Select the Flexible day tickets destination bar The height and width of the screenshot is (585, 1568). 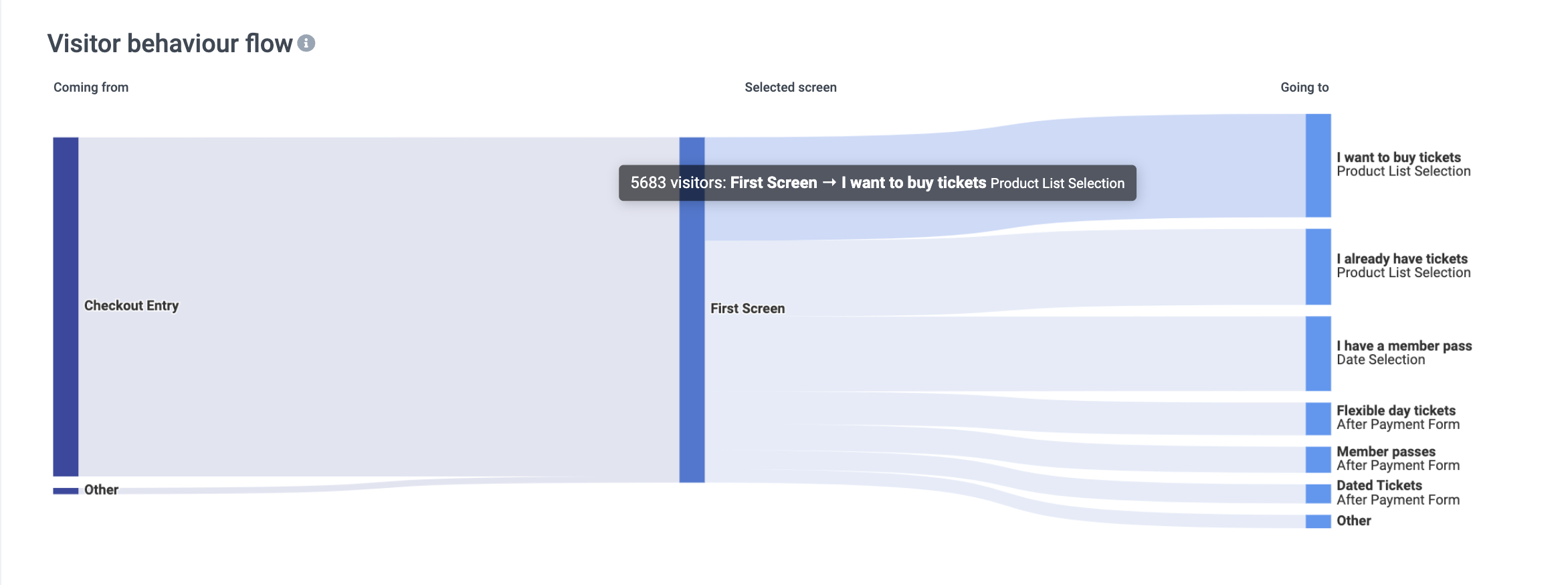point(1318,418)
